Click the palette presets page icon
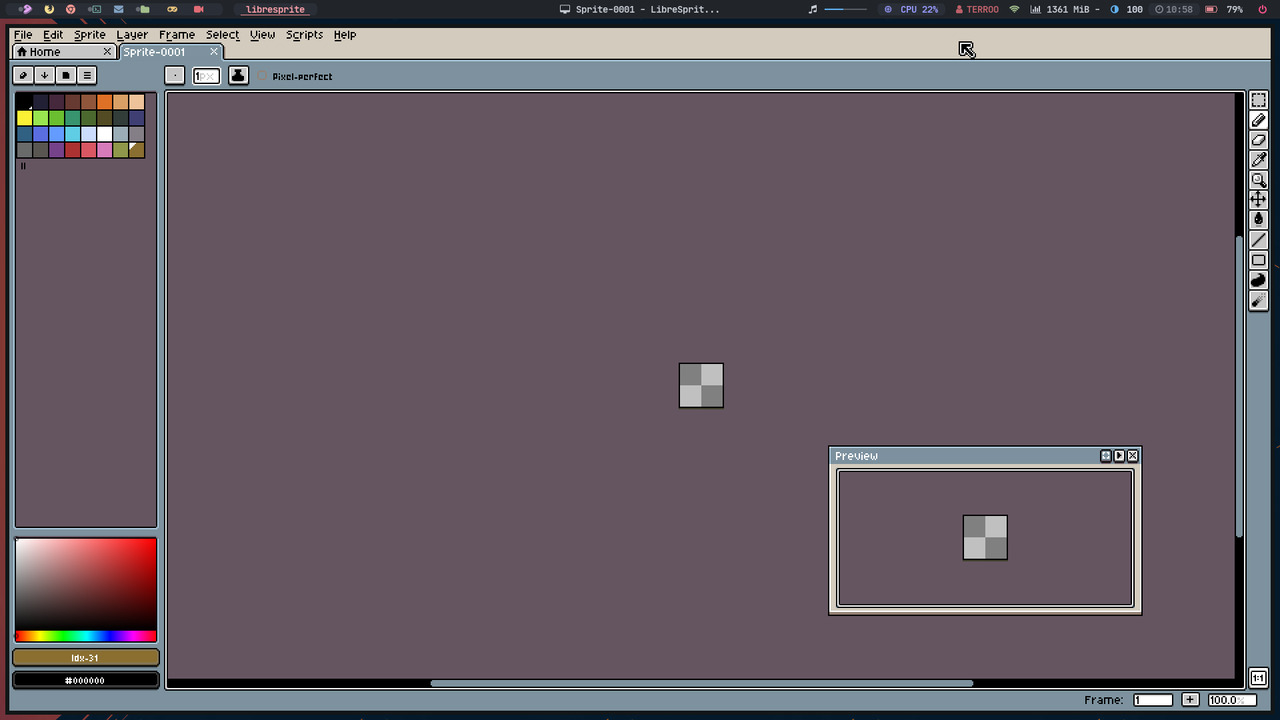This screenshot has width=1280, height=720. (65, 75)
